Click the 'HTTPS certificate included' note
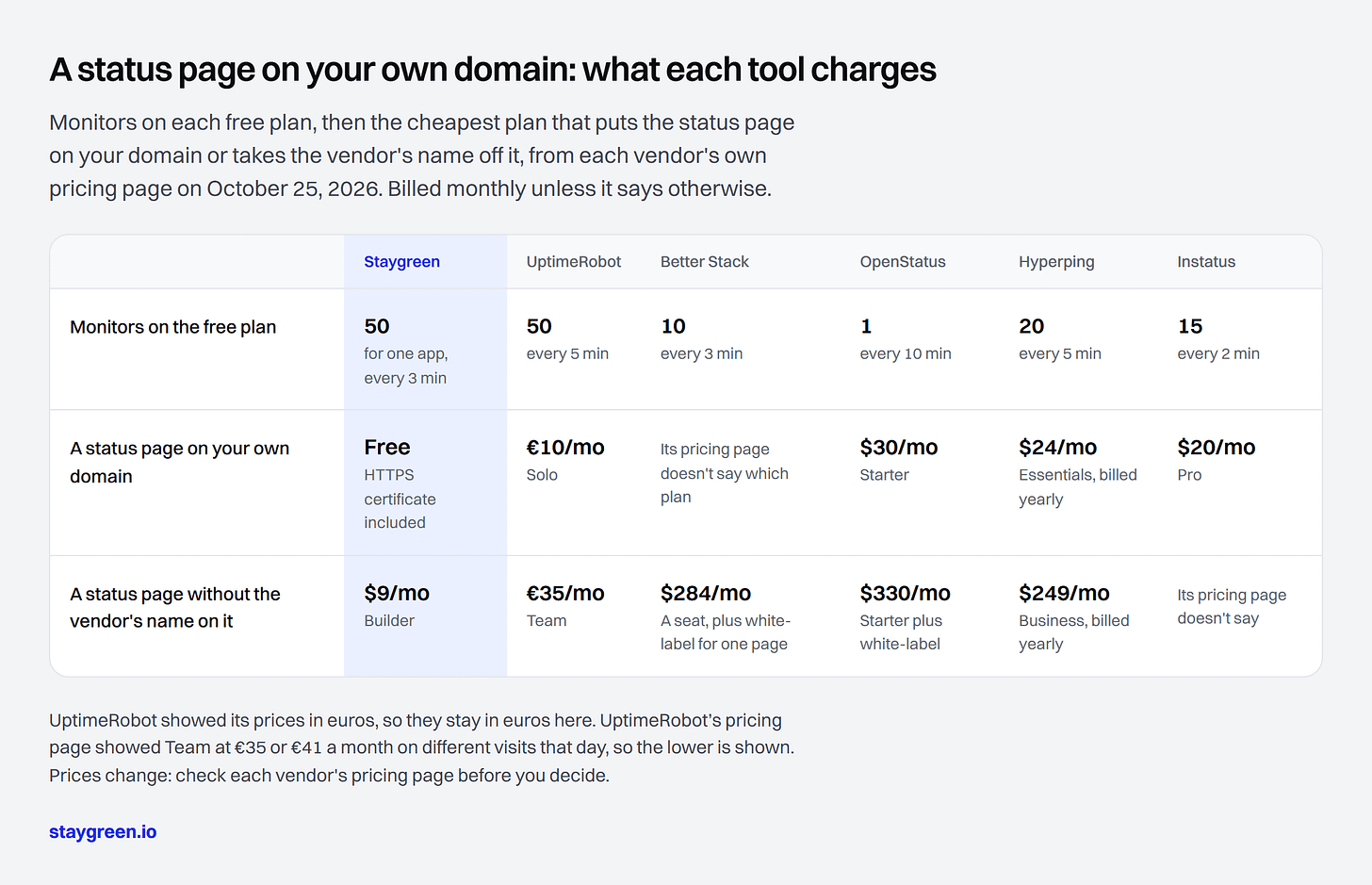This screenshot has height=885, width=1372. 400,499
